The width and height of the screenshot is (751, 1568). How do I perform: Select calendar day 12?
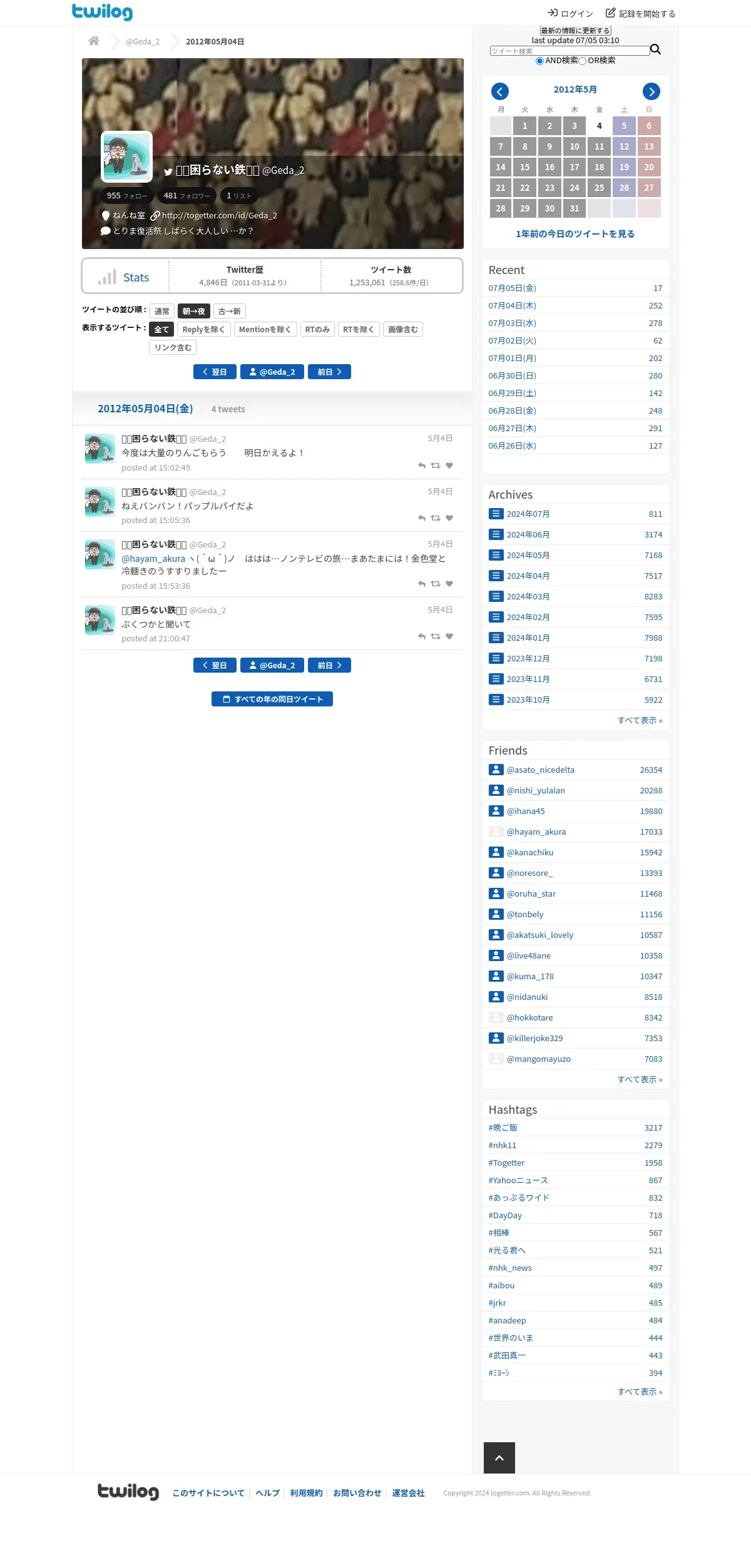click(624, 146)
